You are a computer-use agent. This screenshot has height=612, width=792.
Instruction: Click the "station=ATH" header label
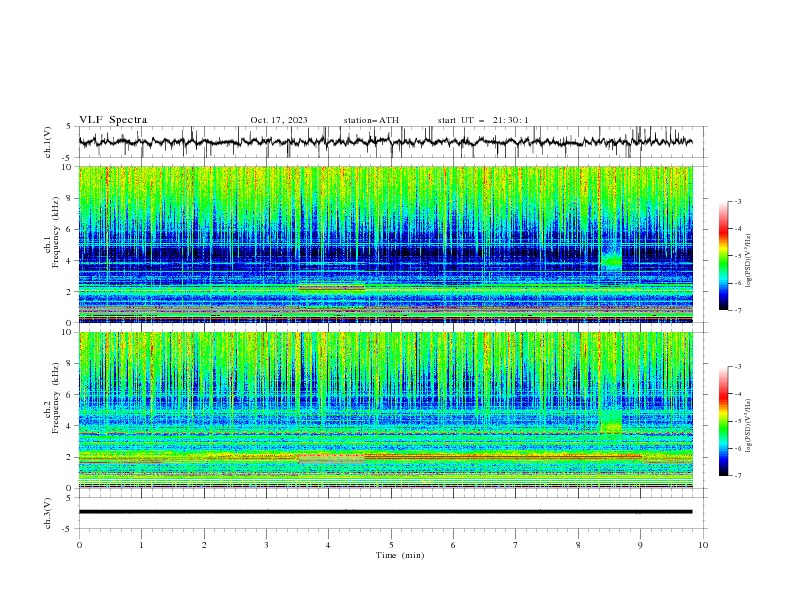pos(371,120)
